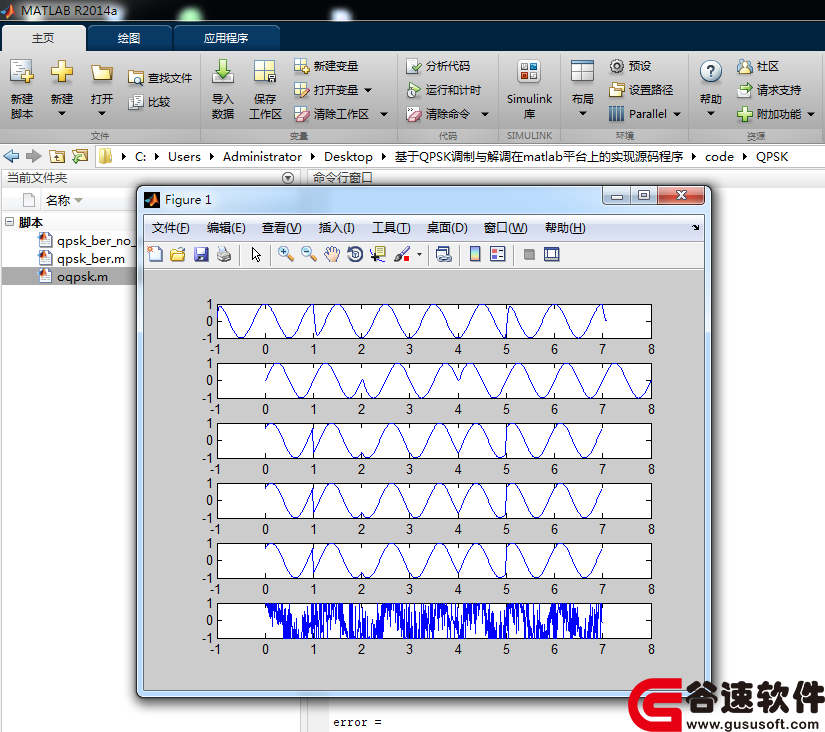Image resolution: width=825 pixels, height=732 pixels.
Task: Click the Link Plot icon
Action: (444, 255)
